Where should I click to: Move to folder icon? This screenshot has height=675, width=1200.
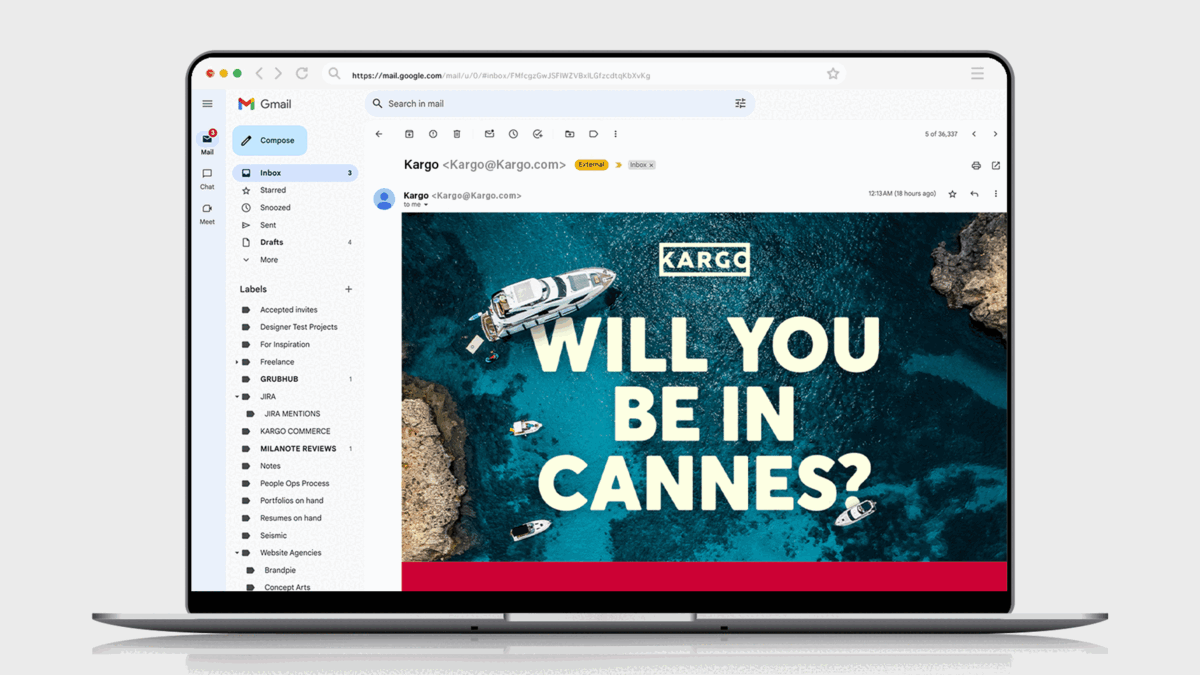click(x=569, y=134)
